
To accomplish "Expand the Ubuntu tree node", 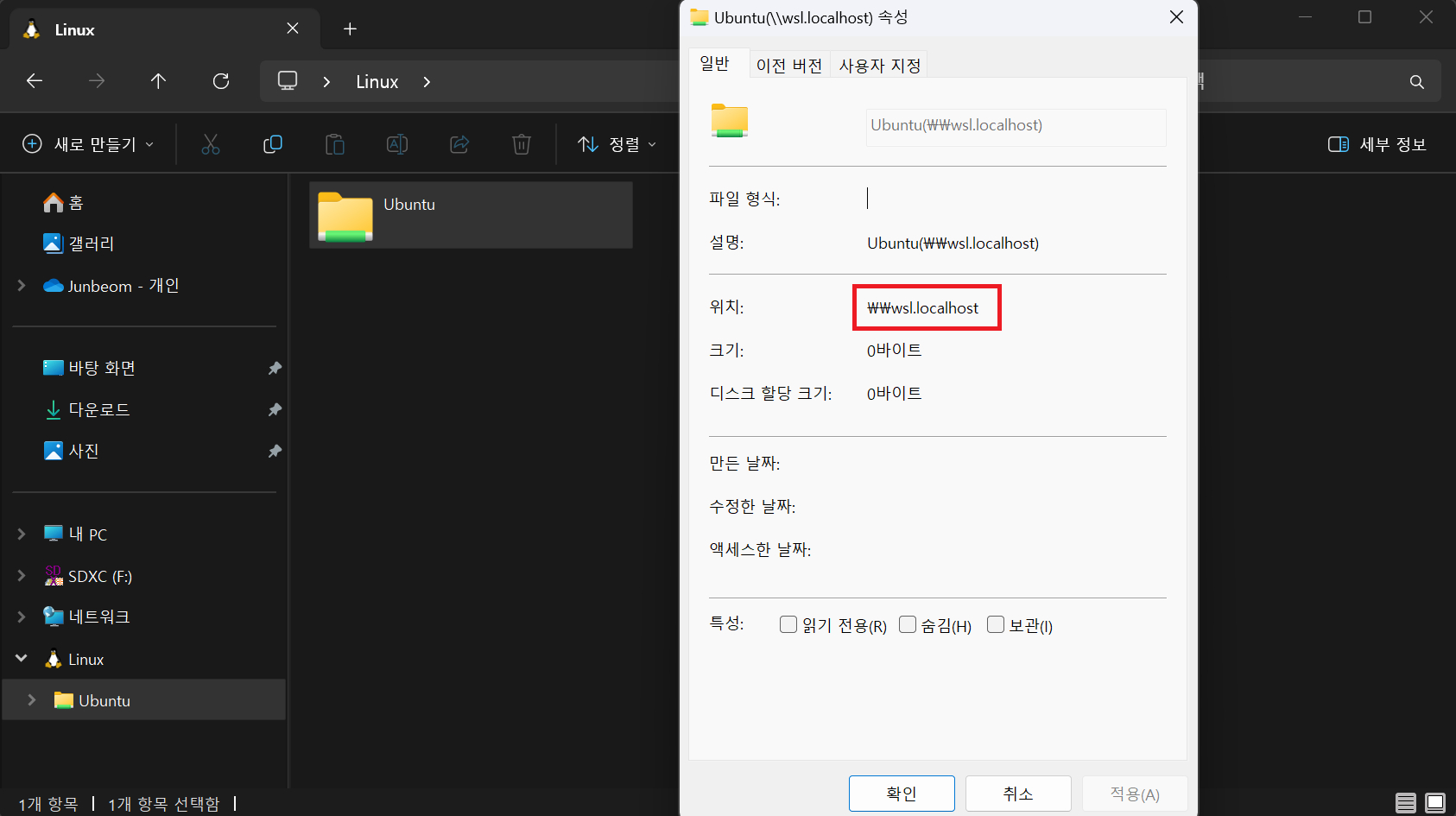I will click(x=32, y=700).
